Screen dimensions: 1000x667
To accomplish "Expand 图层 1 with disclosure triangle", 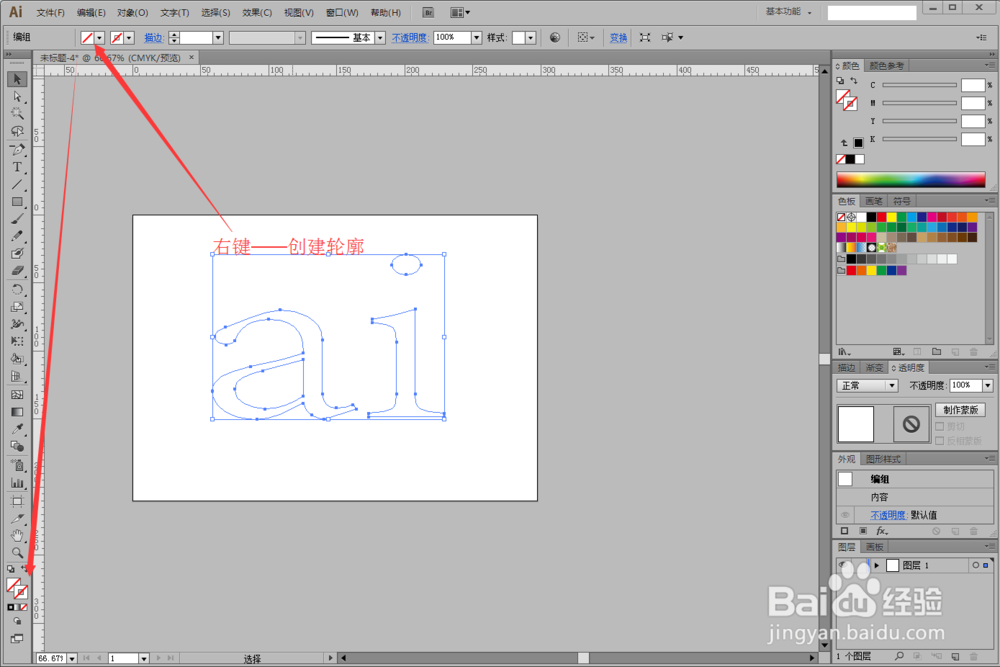I will tap(877, 565).
